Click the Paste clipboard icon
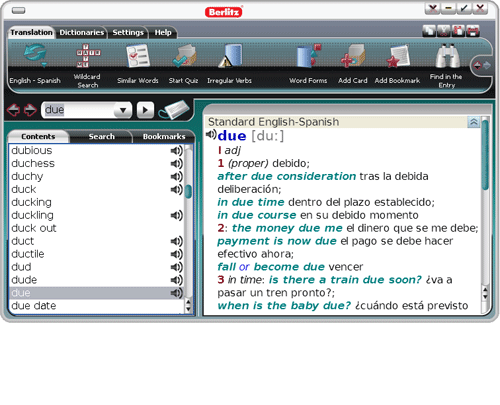Image resolution: width=500 pixels, height=405 pixels. [x=458, y=31]
